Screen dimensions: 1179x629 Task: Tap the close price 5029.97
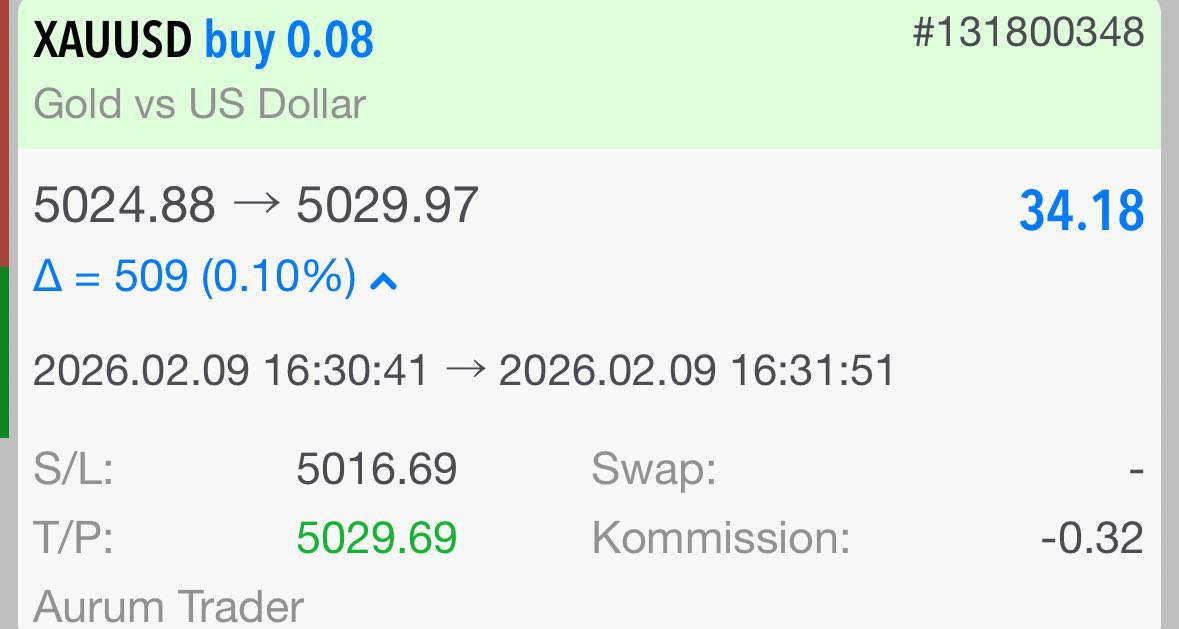[x=387, y=207]
